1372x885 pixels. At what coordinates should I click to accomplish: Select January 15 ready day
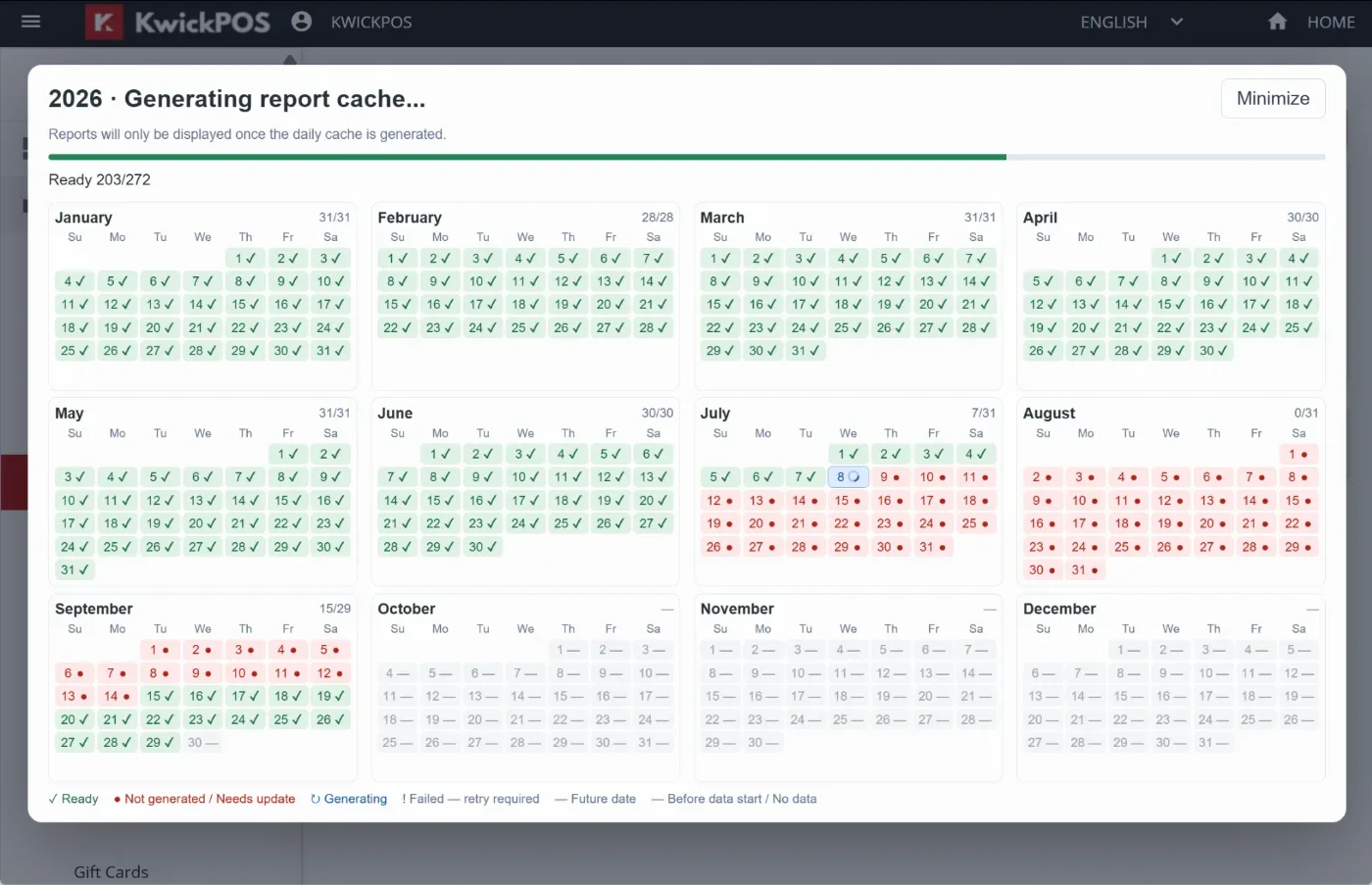pyautogui.click(x=245, y=305)
